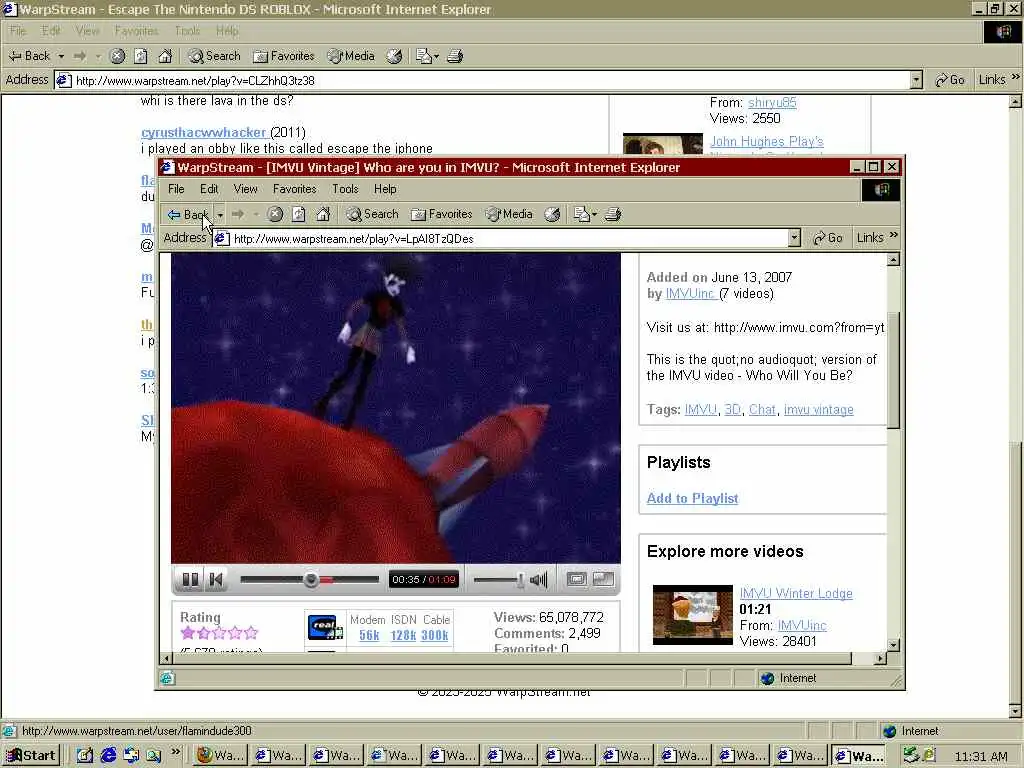Viewport: 1024px width, 768px height.
Task: Open Back history dropdown in IMVU window
Action: [x=220, y=214]
